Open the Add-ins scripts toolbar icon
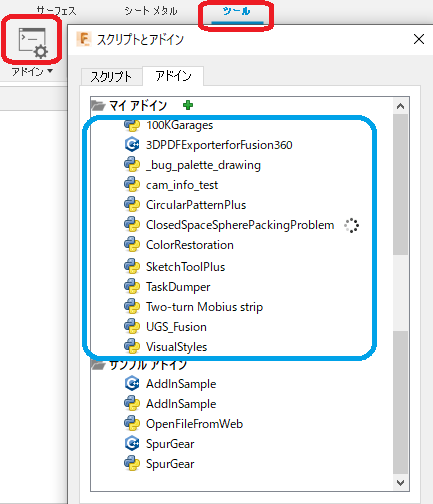433x504 pixels. point(33,43)
